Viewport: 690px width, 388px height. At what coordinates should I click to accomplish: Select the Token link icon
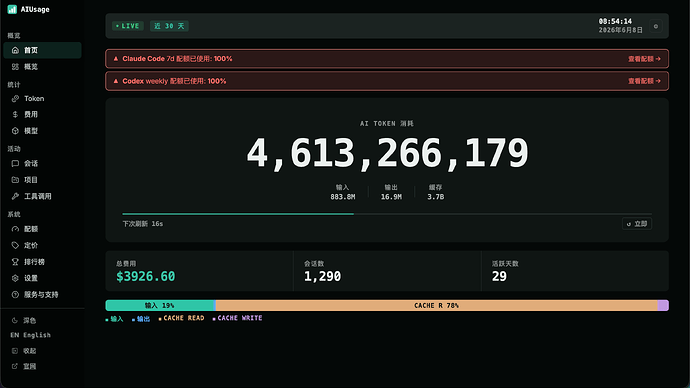pyautogui.click(x=15, y=99)
